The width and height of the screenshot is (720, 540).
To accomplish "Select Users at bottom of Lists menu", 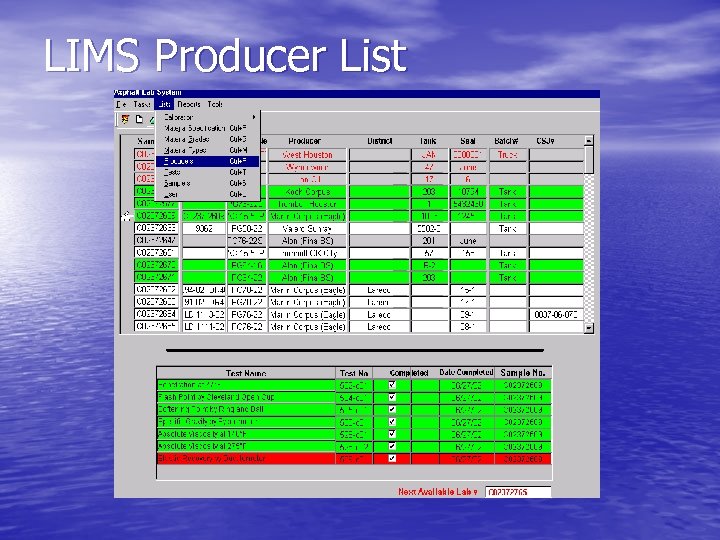I will (208, 194).
